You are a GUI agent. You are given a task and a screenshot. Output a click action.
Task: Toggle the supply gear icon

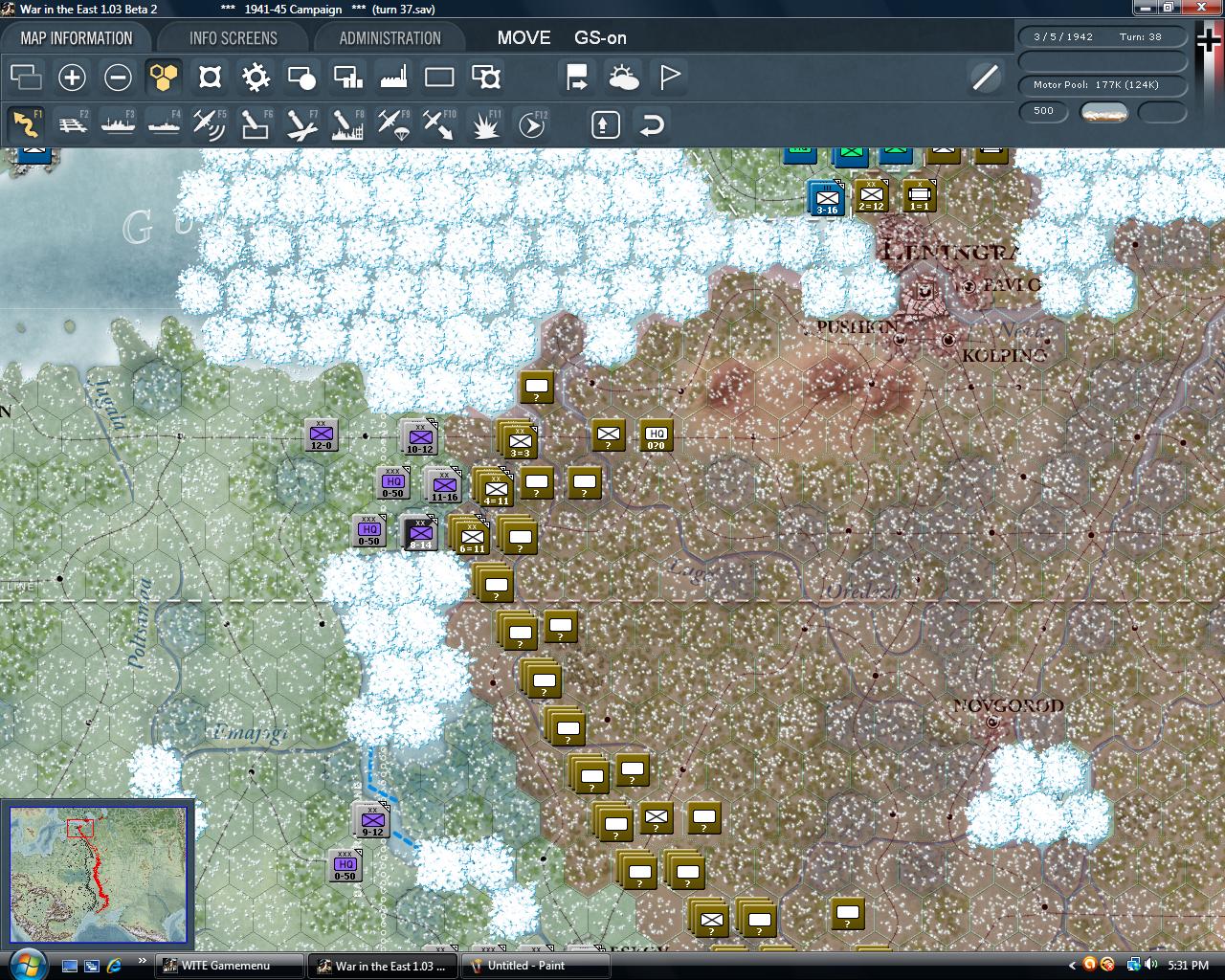tap(256, 77)
